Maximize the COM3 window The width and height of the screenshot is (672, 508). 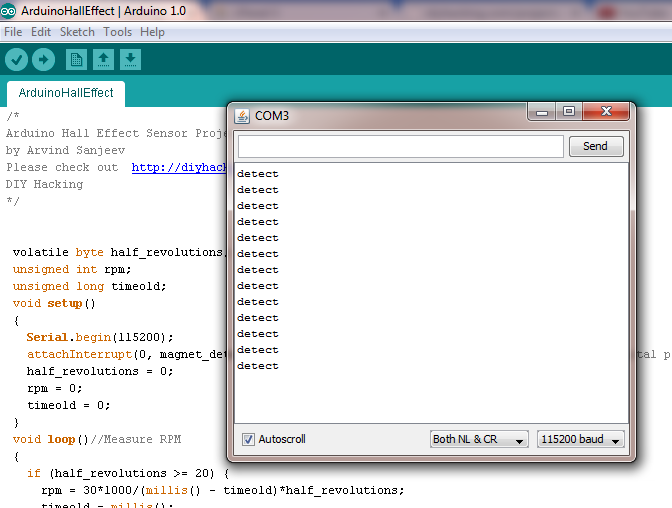pos(569,112)
